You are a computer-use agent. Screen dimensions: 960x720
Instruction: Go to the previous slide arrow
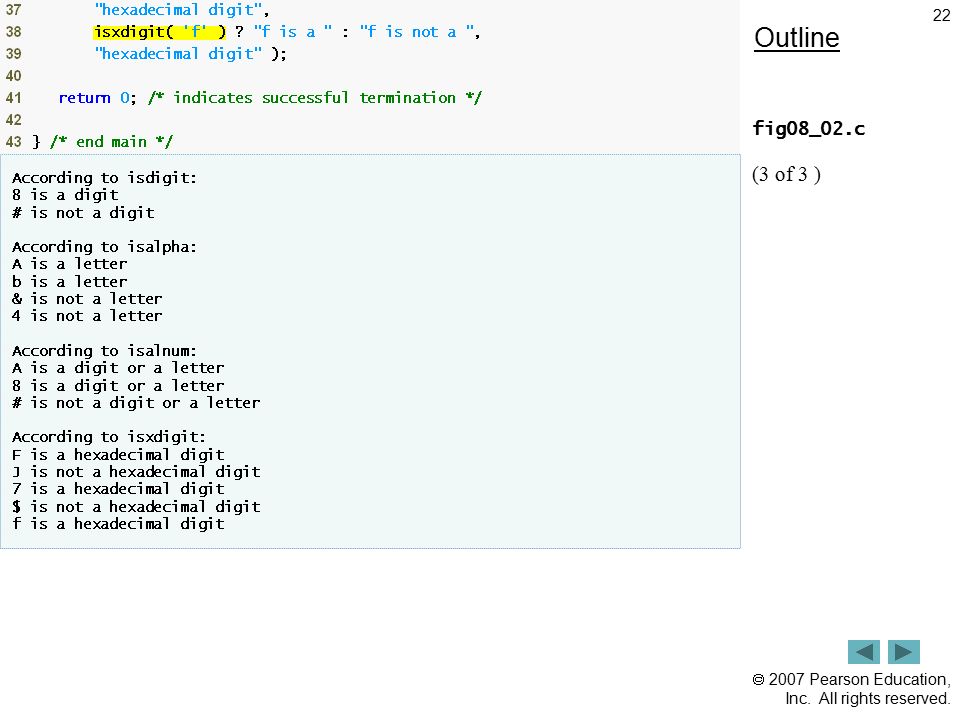[863, 651]
